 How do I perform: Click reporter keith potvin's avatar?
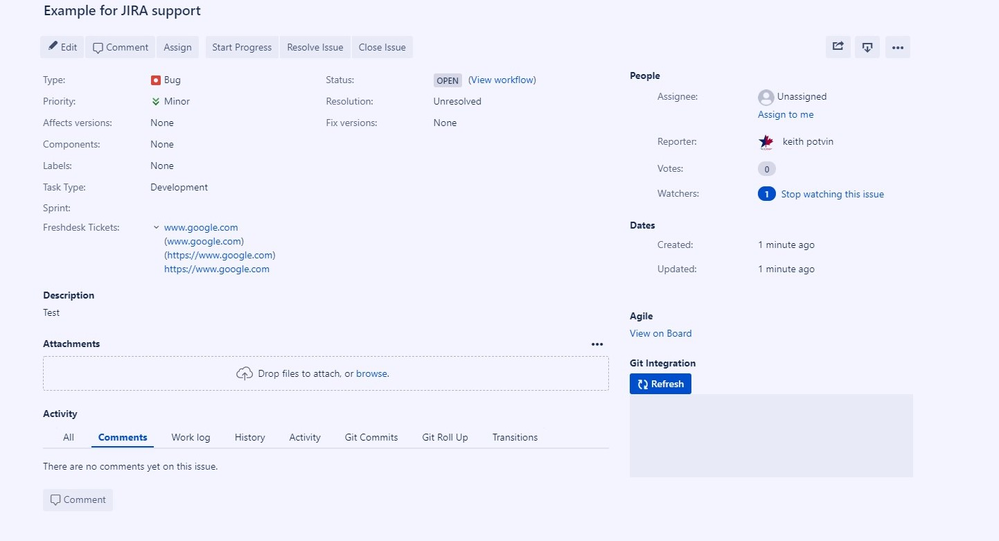point(766,142)
